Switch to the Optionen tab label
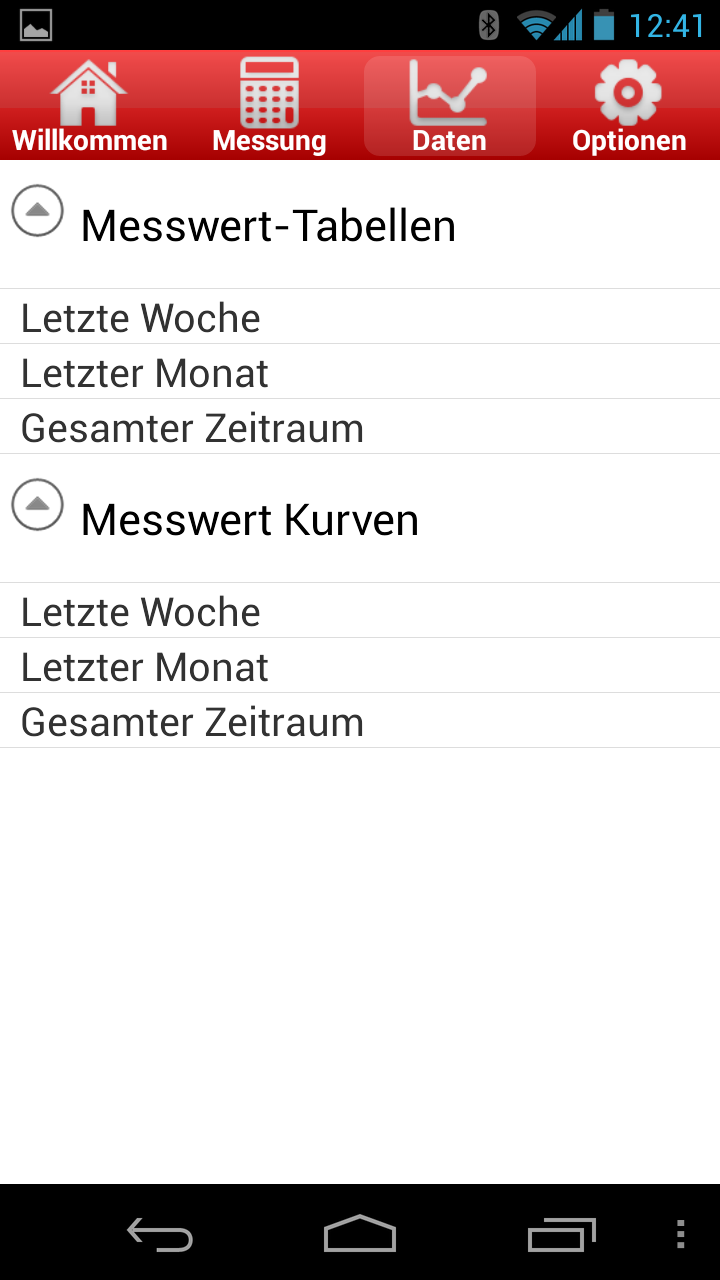The width and height of the screenshot is (720, 1280). click(x=629, y=141)
